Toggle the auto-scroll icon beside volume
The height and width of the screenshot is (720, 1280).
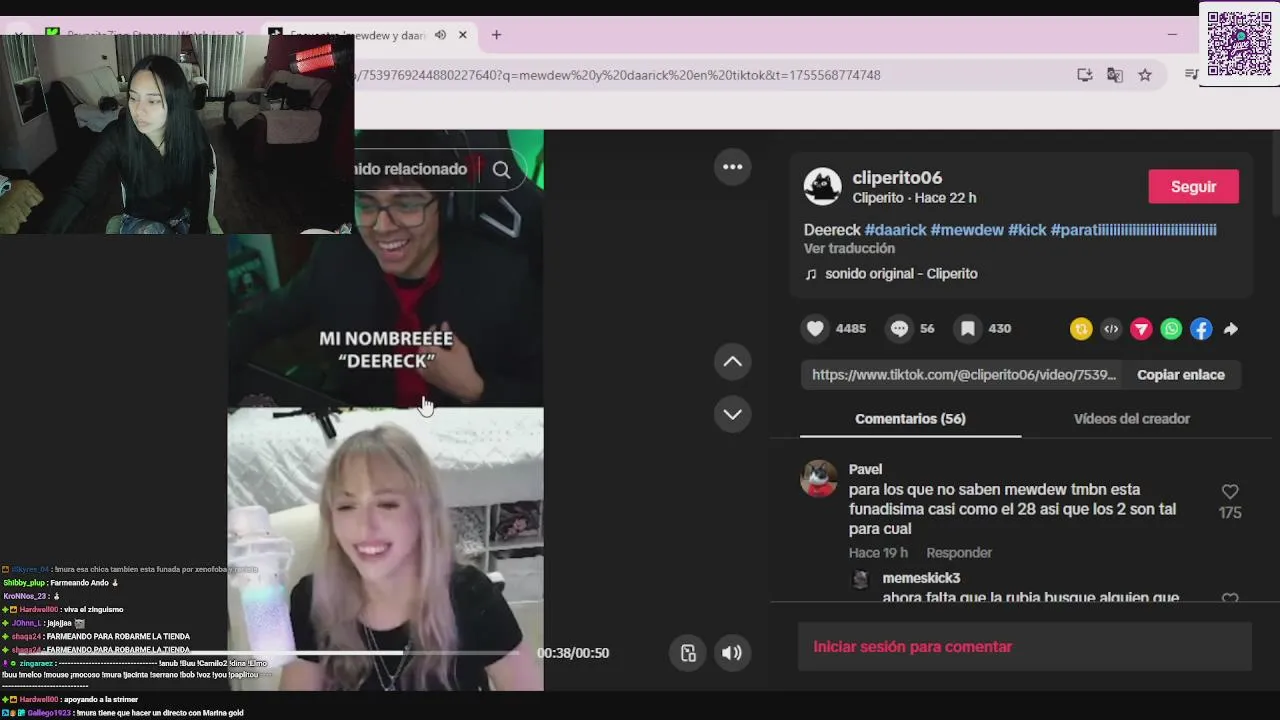688,653
